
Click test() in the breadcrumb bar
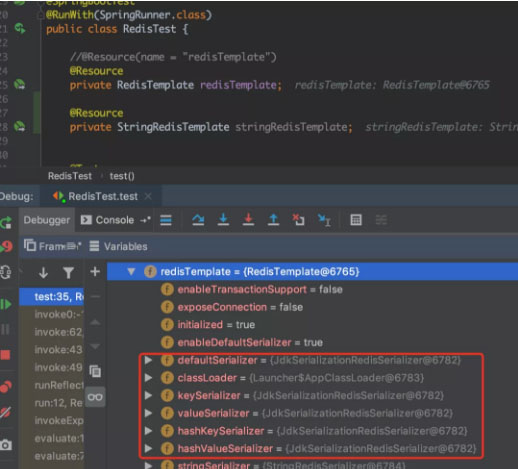[x=122, y=176]
